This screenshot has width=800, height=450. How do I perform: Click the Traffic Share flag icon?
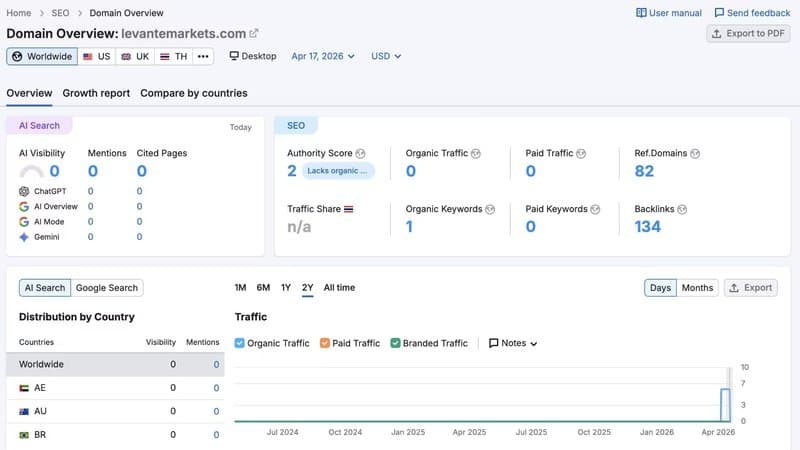tap(348, 209)
